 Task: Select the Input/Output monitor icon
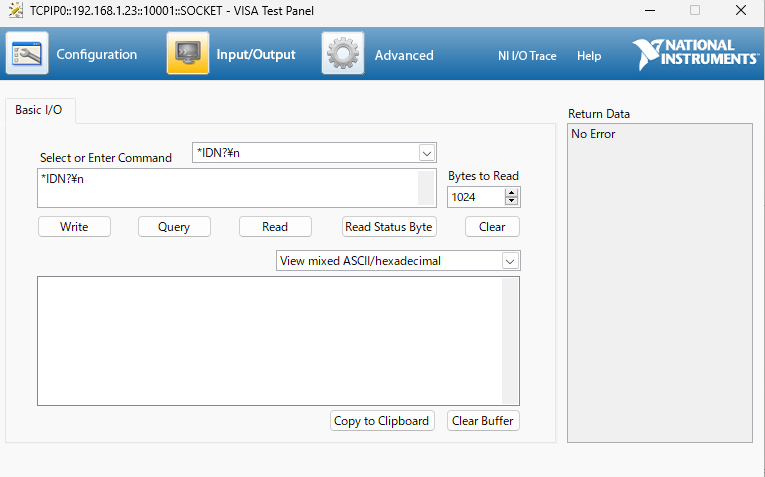click(x=188, y=53)
